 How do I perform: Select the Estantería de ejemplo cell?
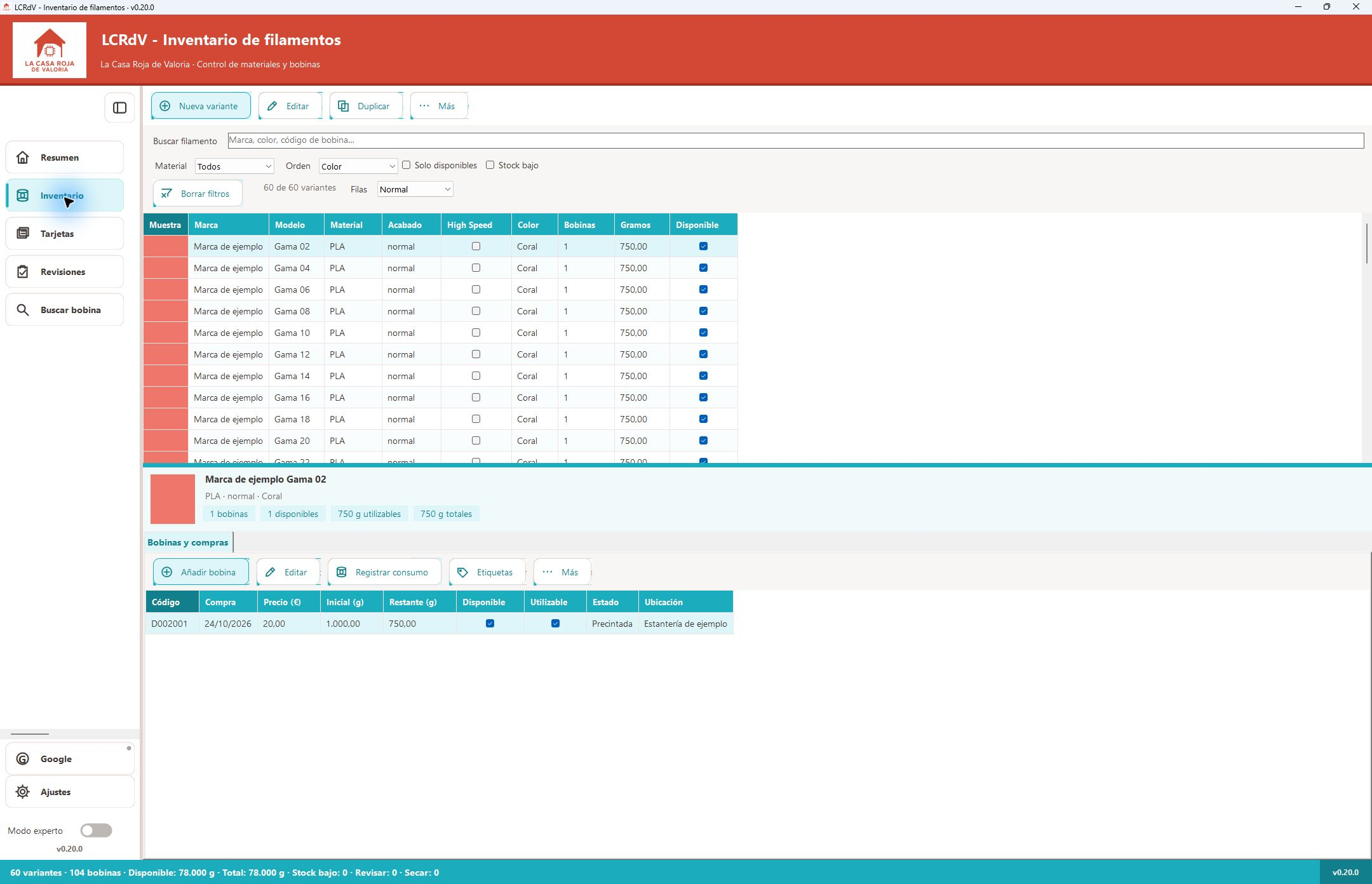click(686, 624)
